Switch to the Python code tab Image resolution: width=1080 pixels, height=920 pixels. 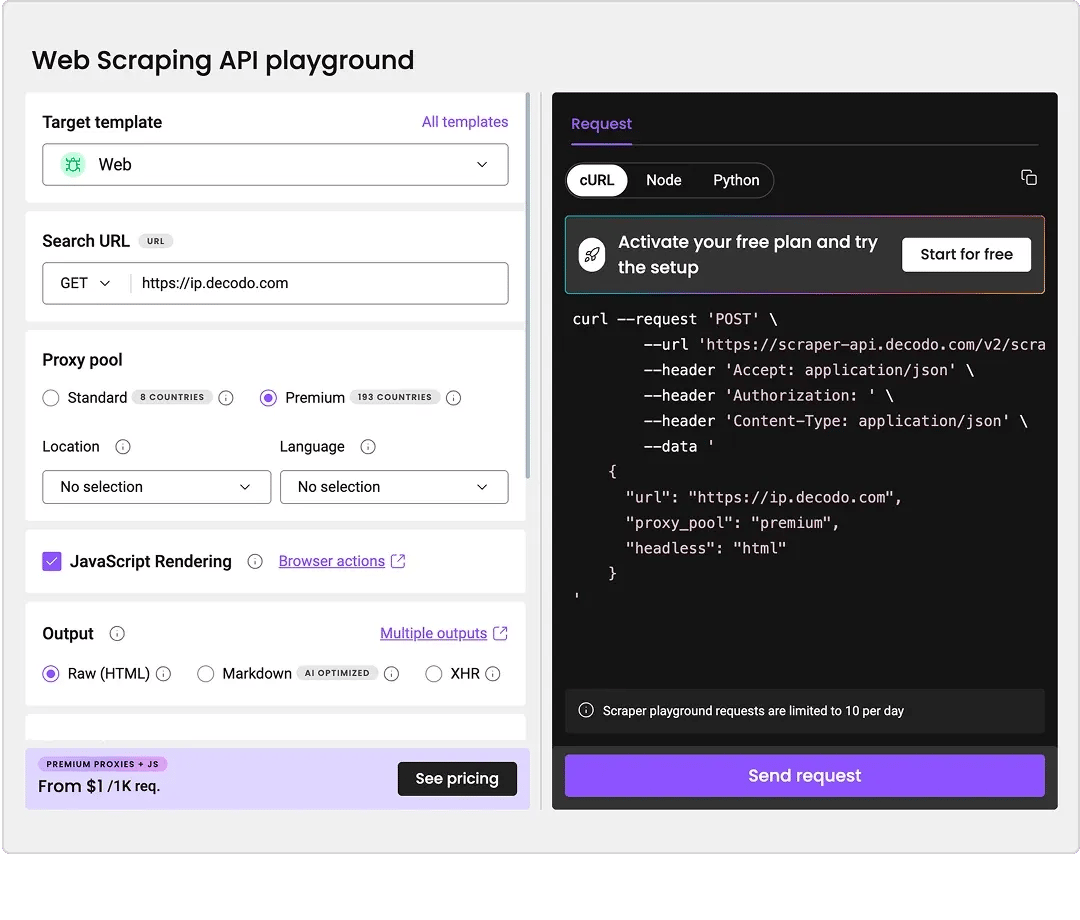click(x=736, y=180)
